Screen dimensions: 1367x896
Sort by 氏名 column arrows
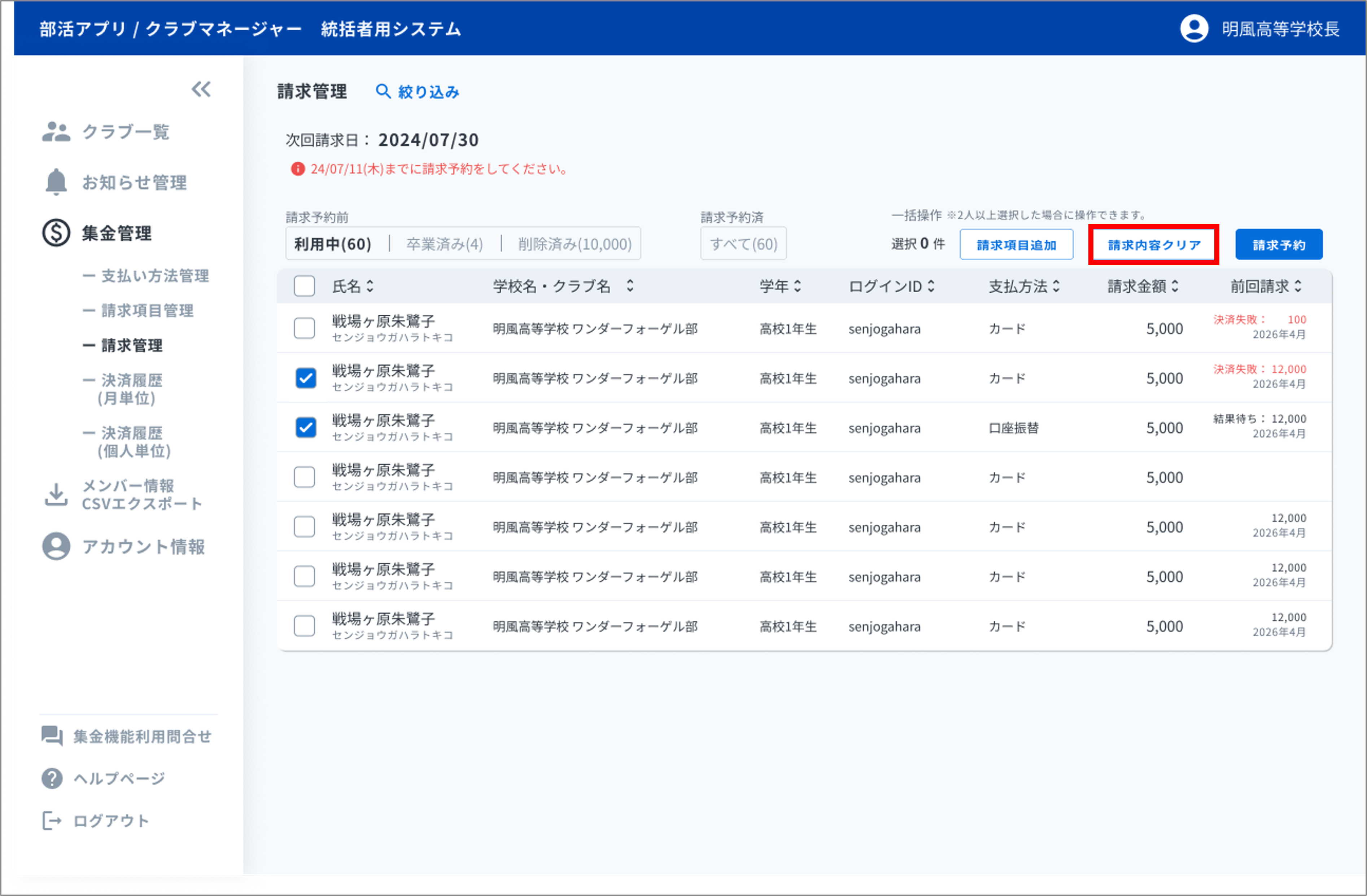click(370, 285)
